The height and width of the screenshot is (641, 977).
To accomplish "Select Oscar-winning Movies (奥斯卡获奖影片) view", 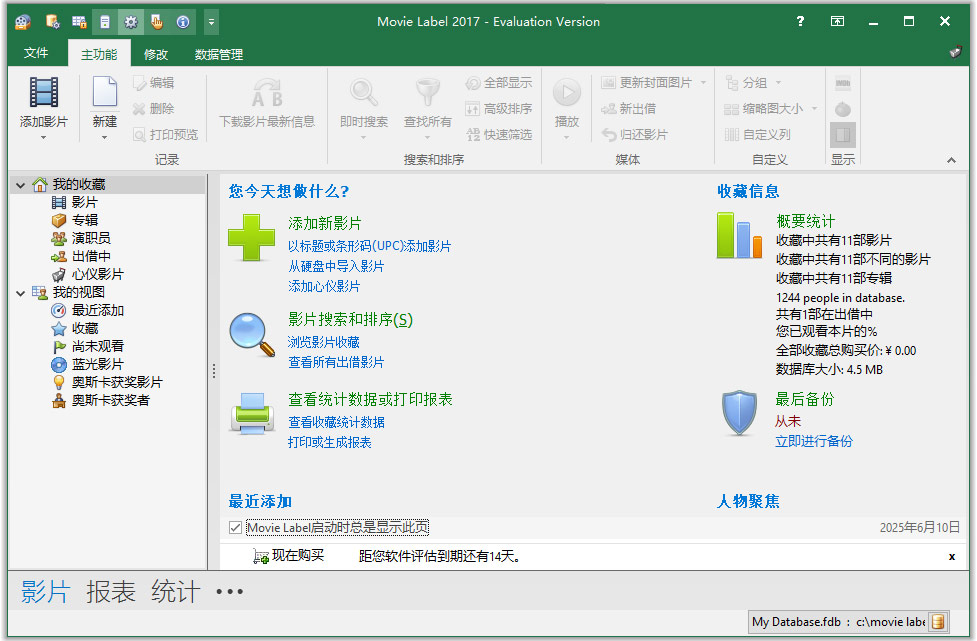I will click(117, 382).
